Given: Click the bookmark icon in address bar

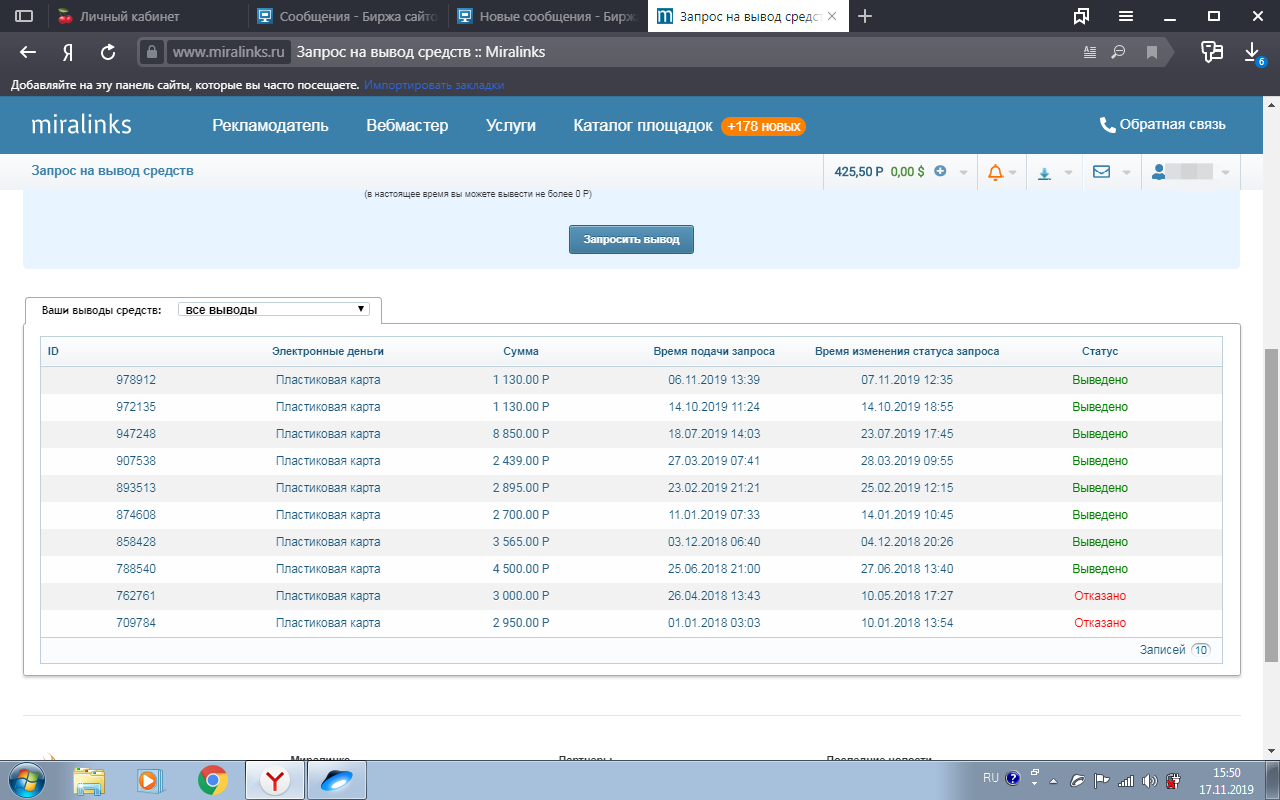Looking at the screenshot, I should click(1152, 52).
